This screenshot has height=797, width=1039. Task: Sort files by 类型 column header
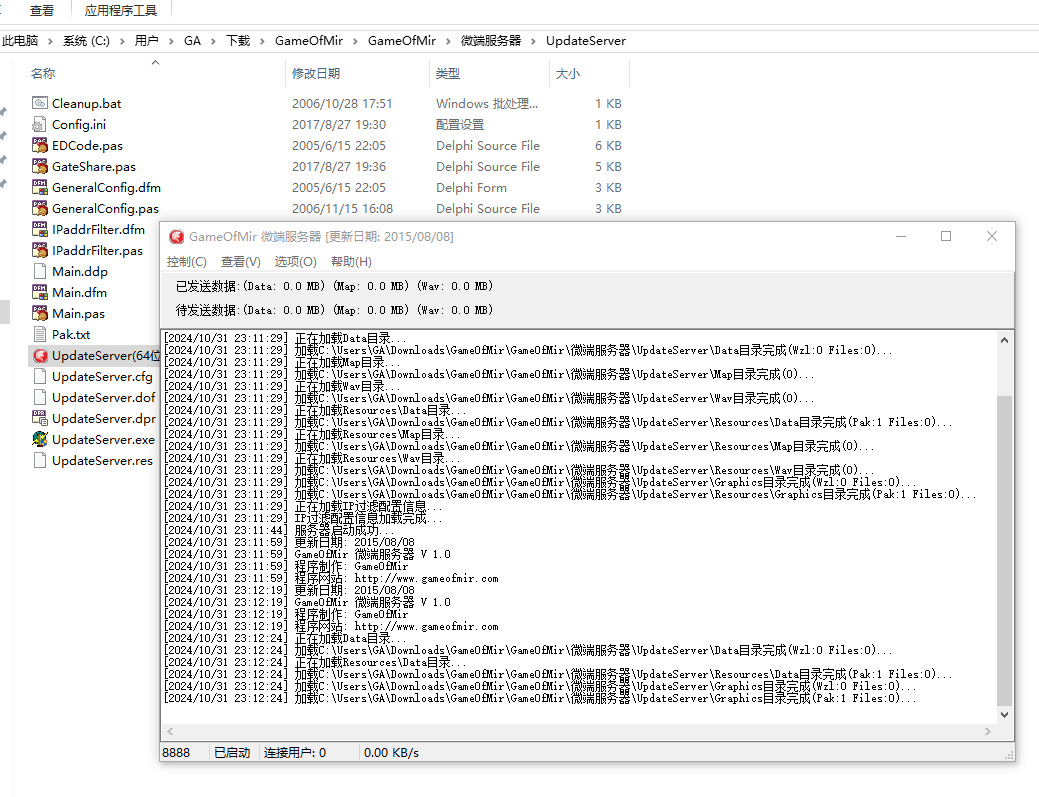[448, 74]
